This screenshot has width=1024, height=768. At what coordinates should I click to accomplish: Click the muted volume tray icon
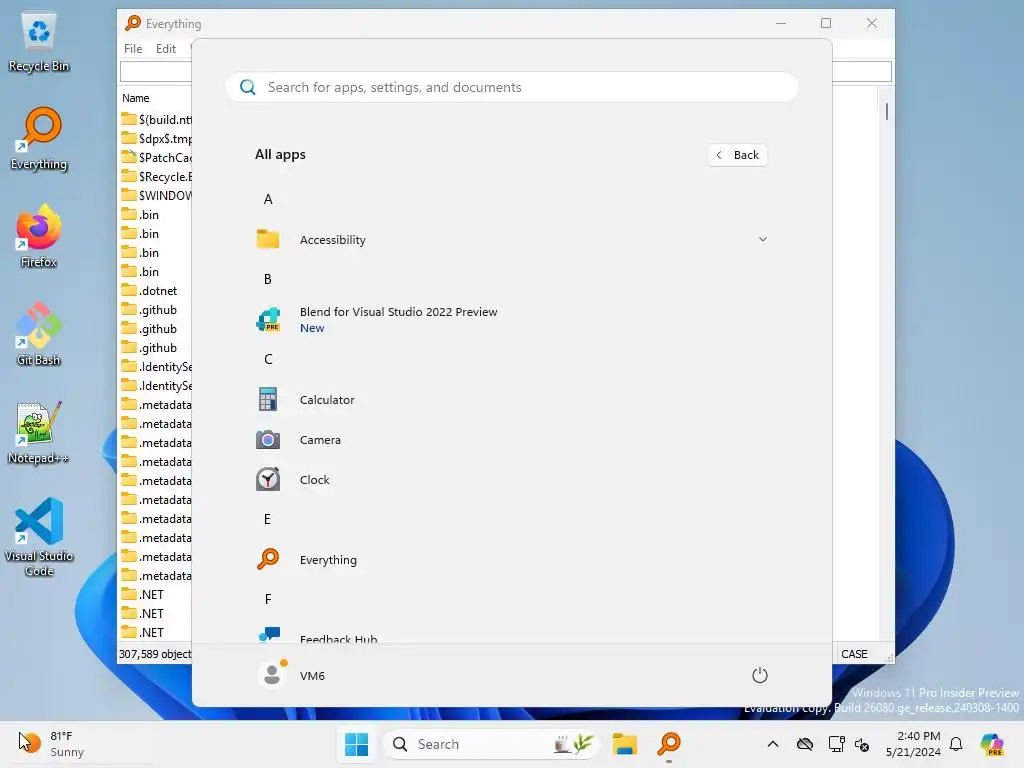tap(863, 744)
